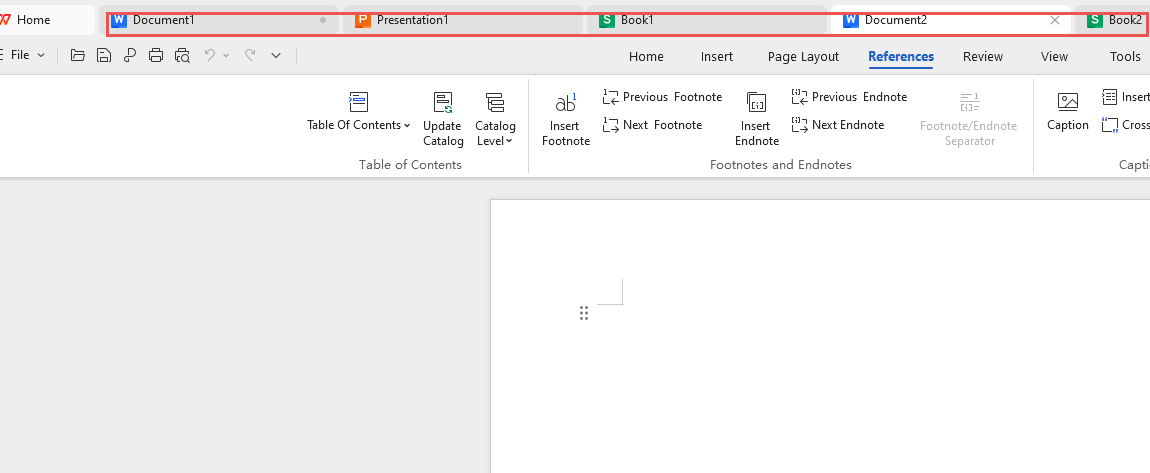Open the Page Layout ribbon tab
1150x473 pixels.
tap(803, 56)
